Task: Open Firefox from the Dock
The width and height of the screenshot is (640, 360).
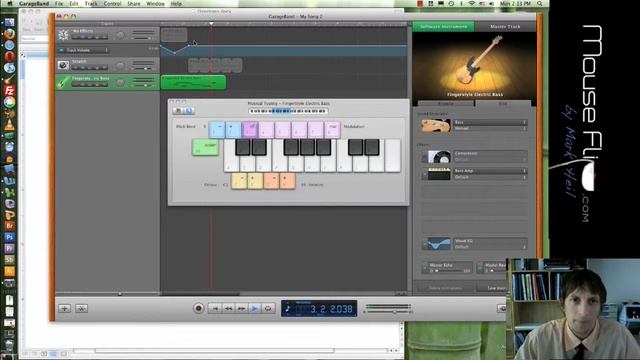Action: click(9, 34)
